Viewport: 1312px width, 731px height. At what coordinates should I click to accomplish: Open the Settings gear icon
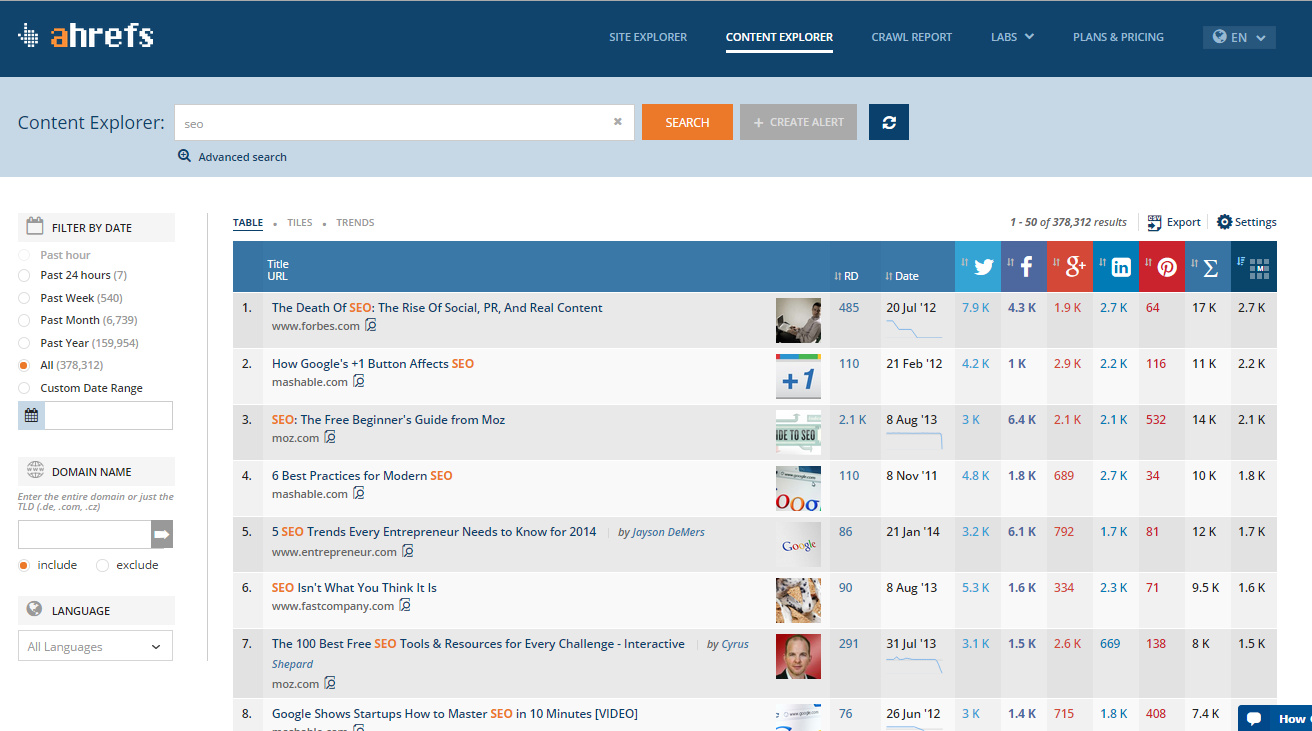click(x=1224, y=222)
